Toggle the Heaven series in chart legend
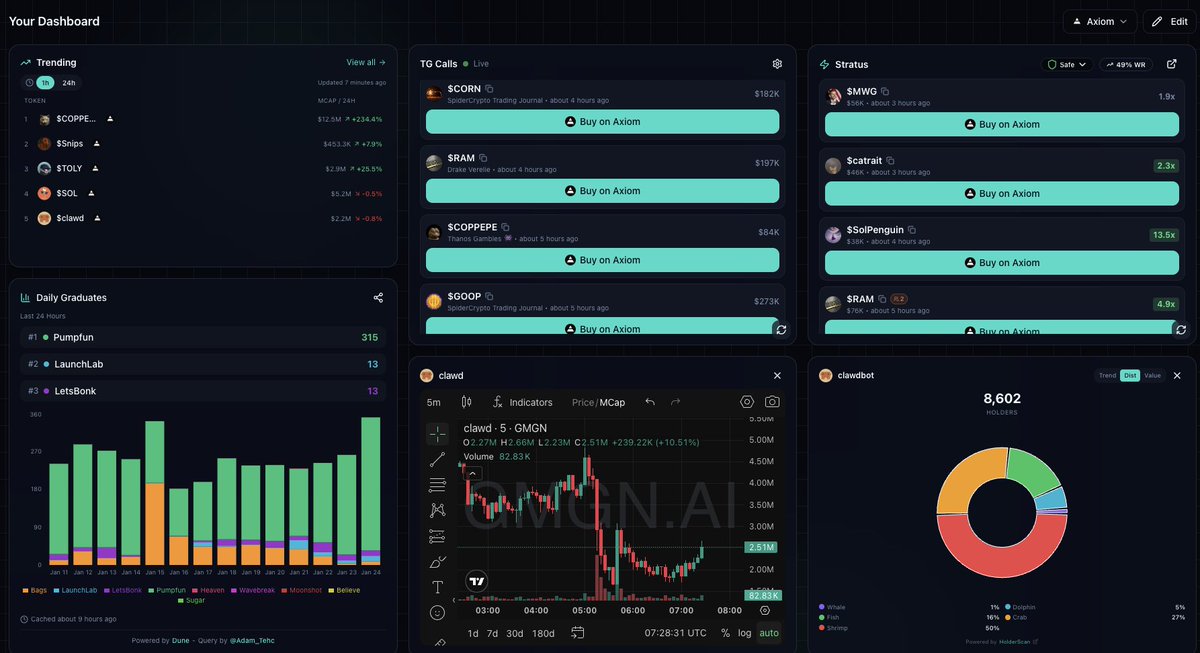 [x=207, y=590]
